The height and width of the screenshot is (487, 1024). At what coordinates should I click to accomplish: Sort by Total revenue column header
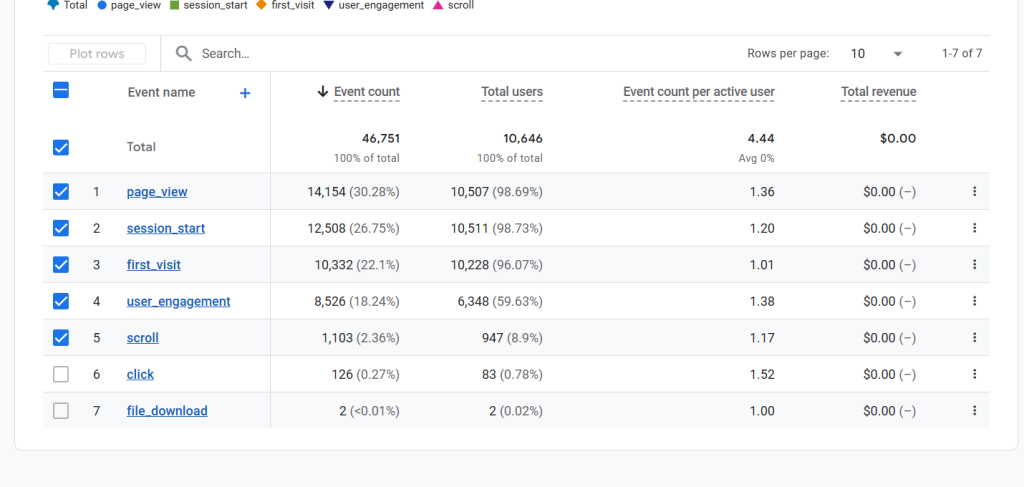[878, 92]
